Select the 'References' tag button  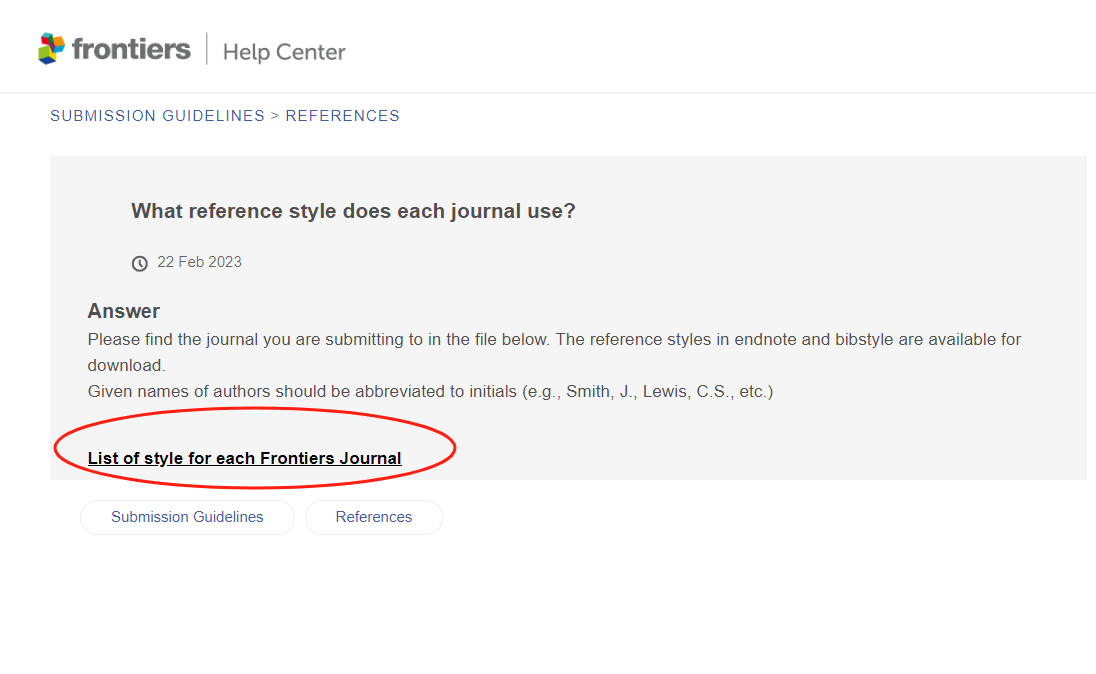point(374,517)
